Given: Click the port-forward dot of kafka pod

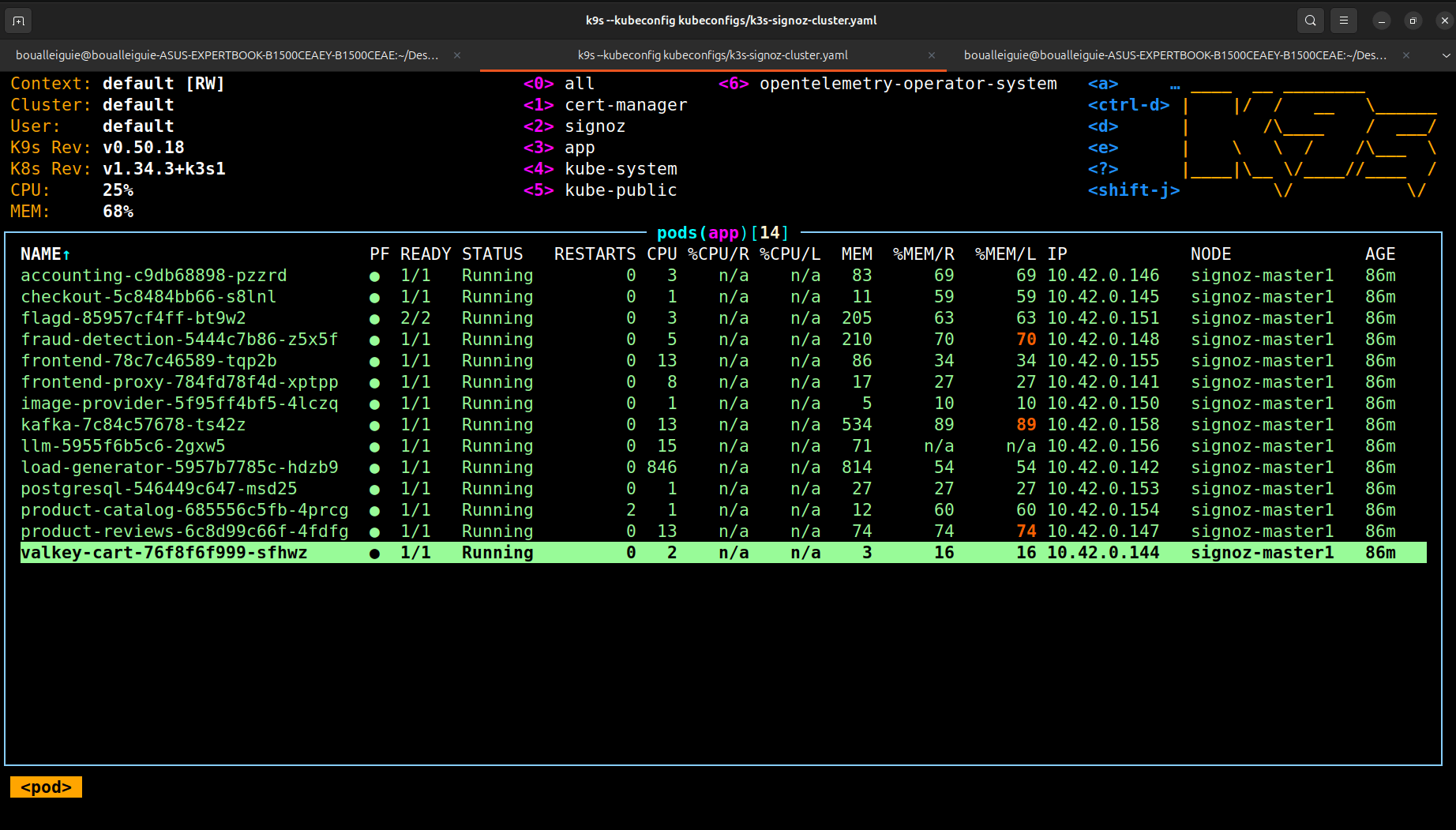Looking at the screenshot, I should pyautogui.click(x=374, y=426).
